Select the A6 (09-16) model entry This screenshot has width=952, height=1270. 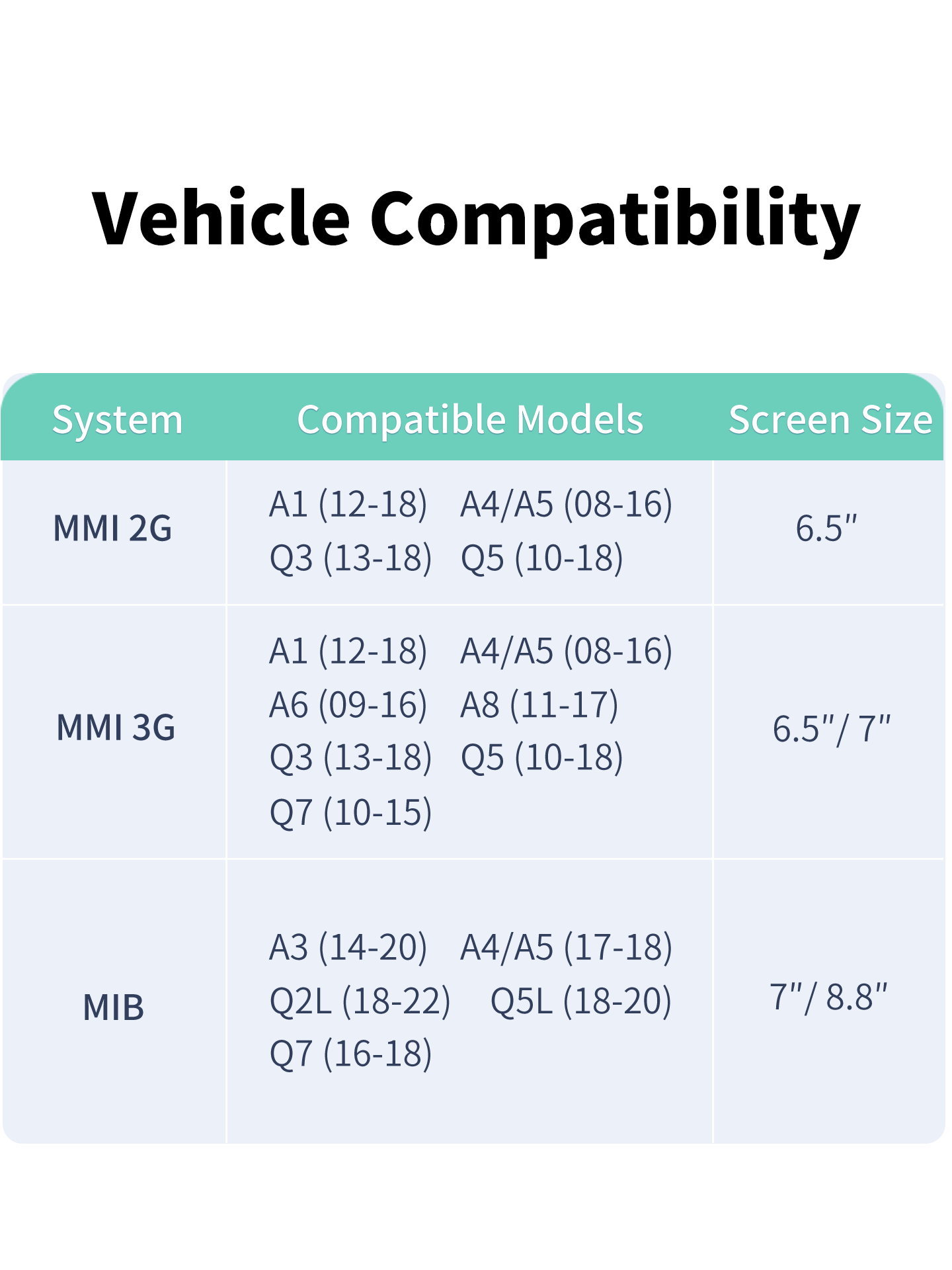coord(348,705)
